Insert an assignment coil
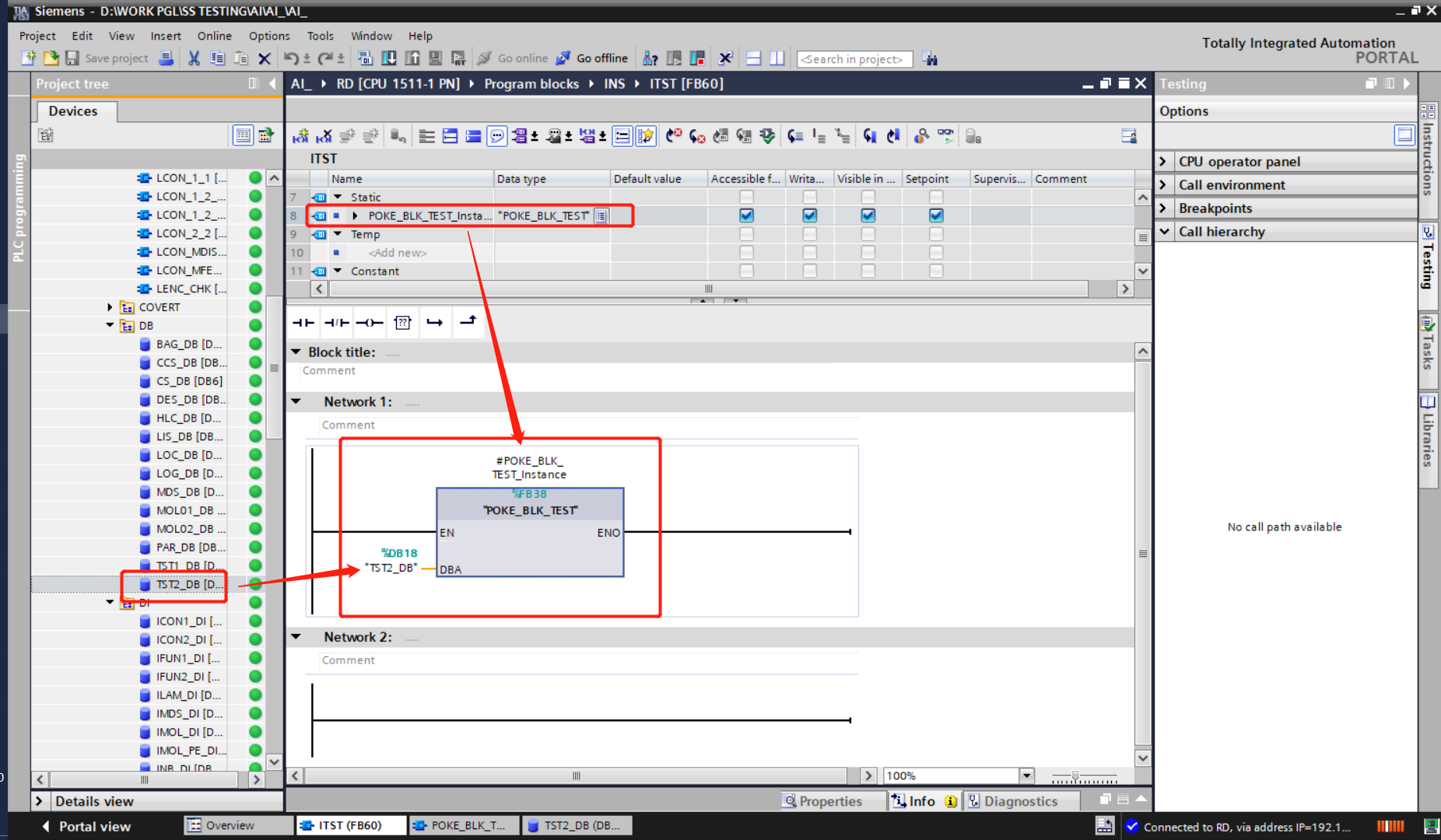Image resolution: width=1441 pixels, height=840 pixels. [370, 322]
